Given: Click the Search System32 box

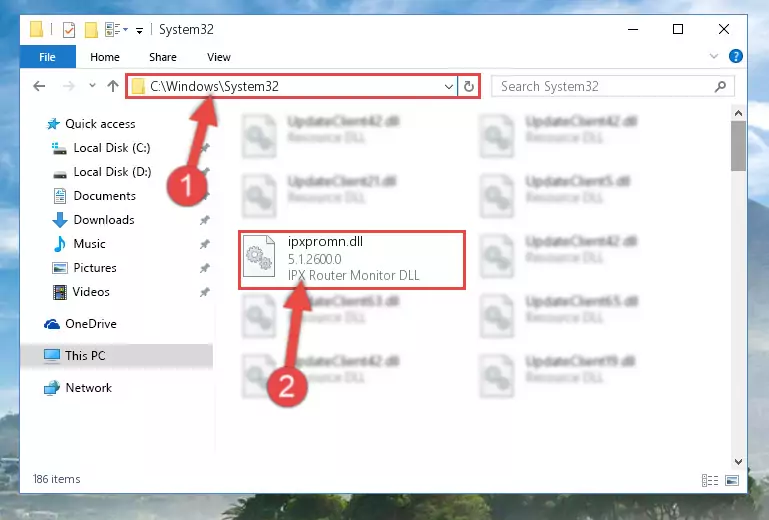Looking at the screenshot, I should 613,86.
